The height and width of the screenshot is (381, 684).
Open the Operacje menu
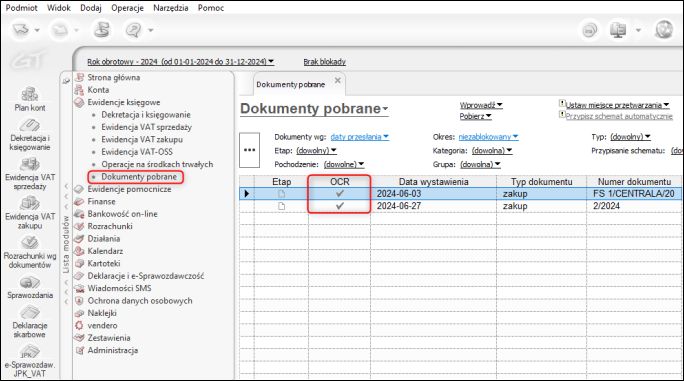click(x=127, y=8)
